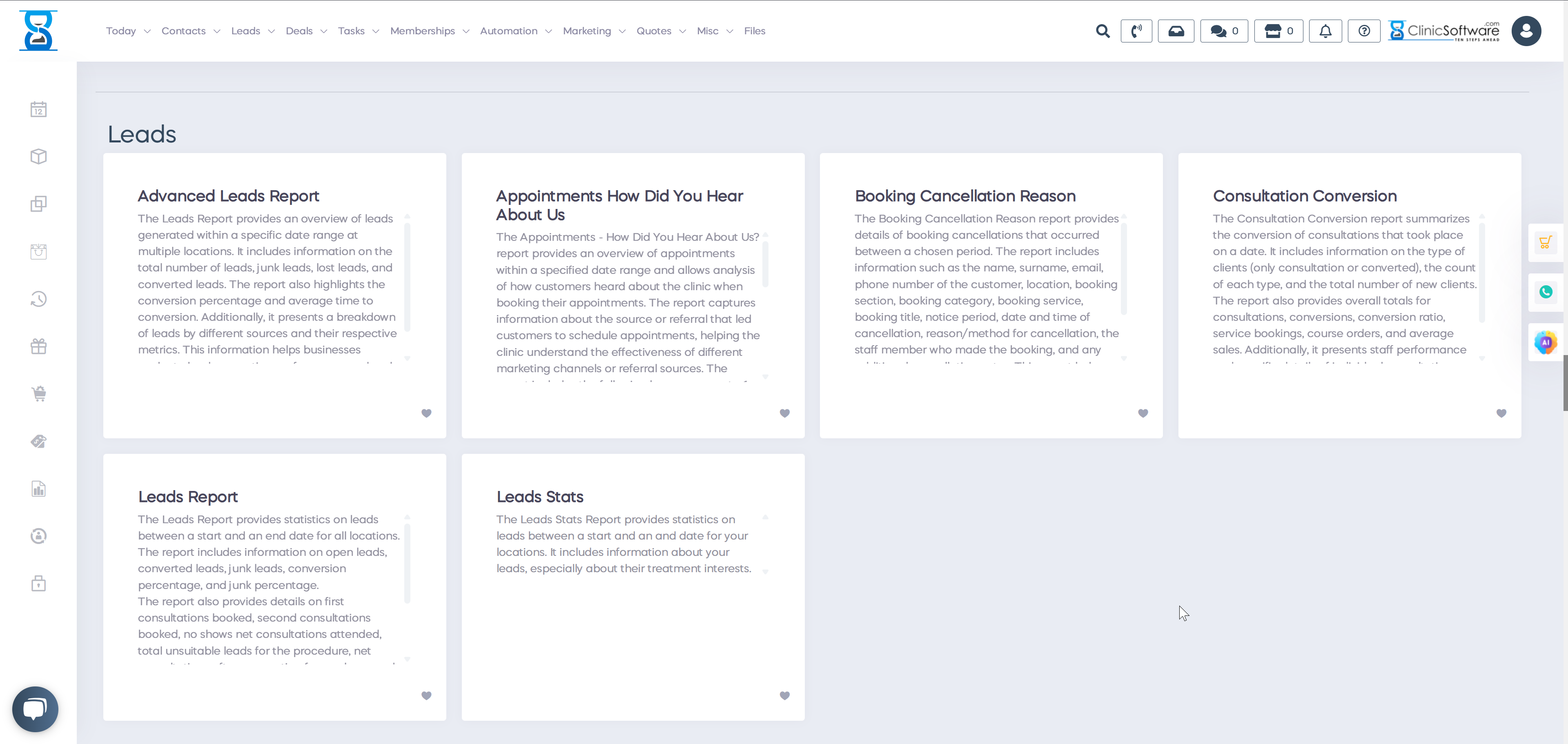Click scrollbar inside Advanced Leads Report description

[407, 277]
